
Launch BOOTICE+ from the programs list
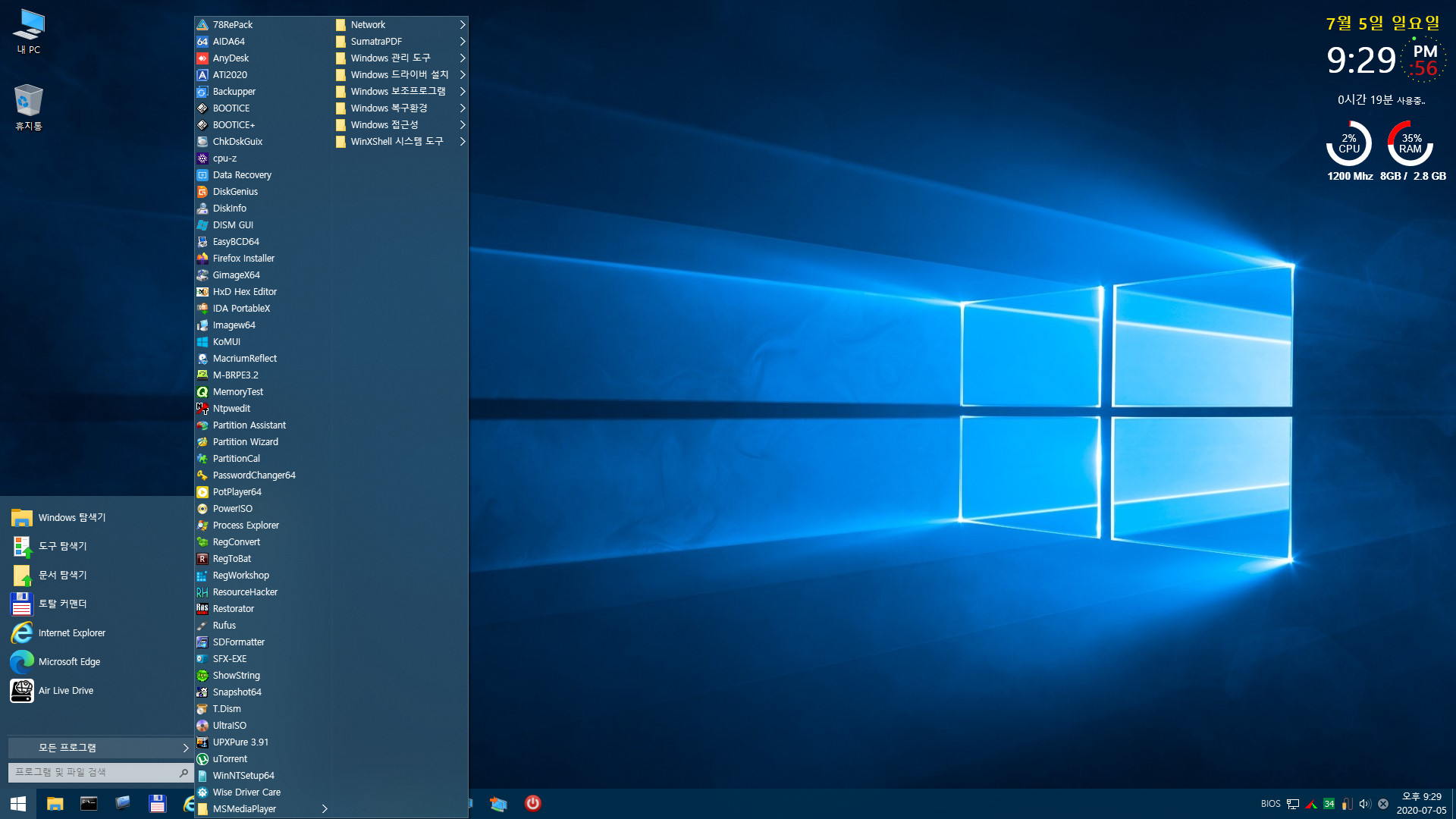[x=262, y=125]
